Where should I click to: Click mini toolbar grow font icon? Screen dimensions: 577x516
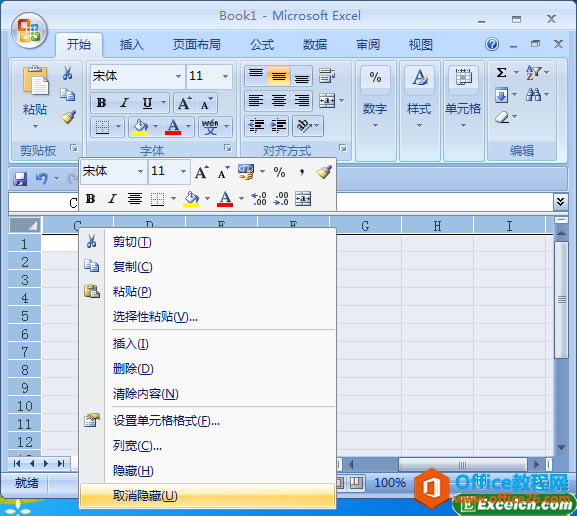click(202, 172)
